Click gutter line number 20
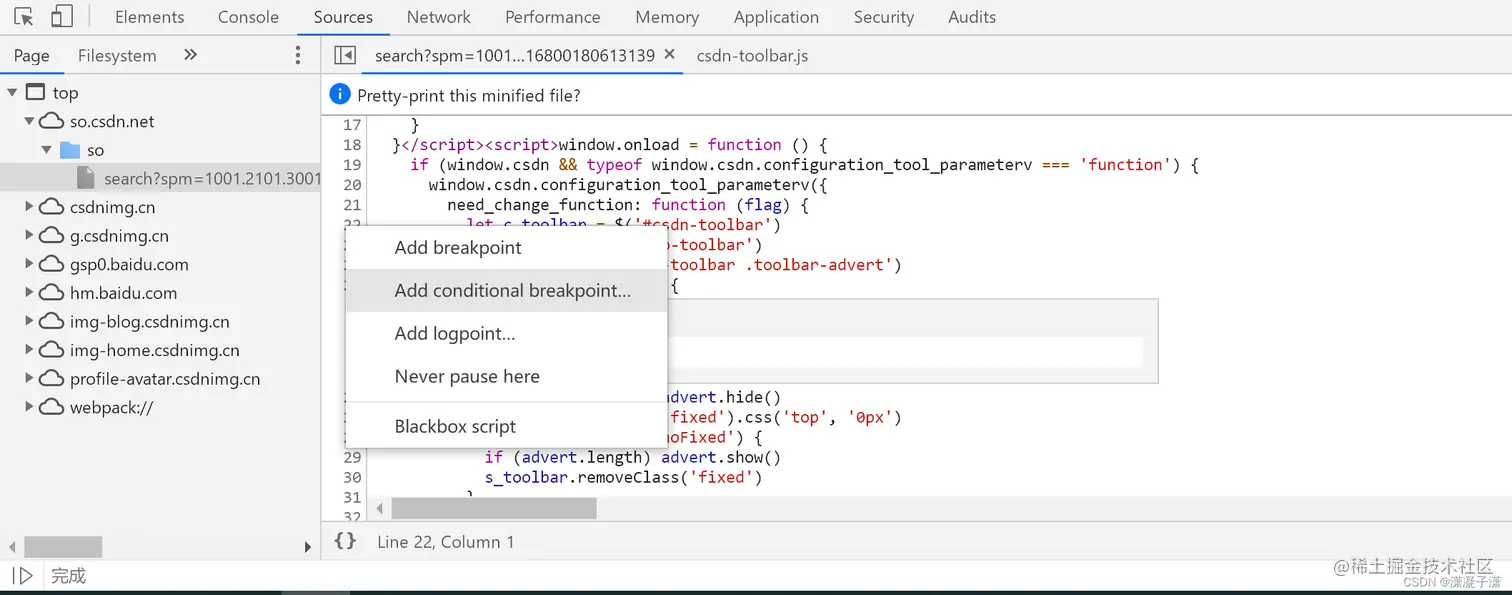Screen dimensions: 1512x595 [x=352, y=185]
